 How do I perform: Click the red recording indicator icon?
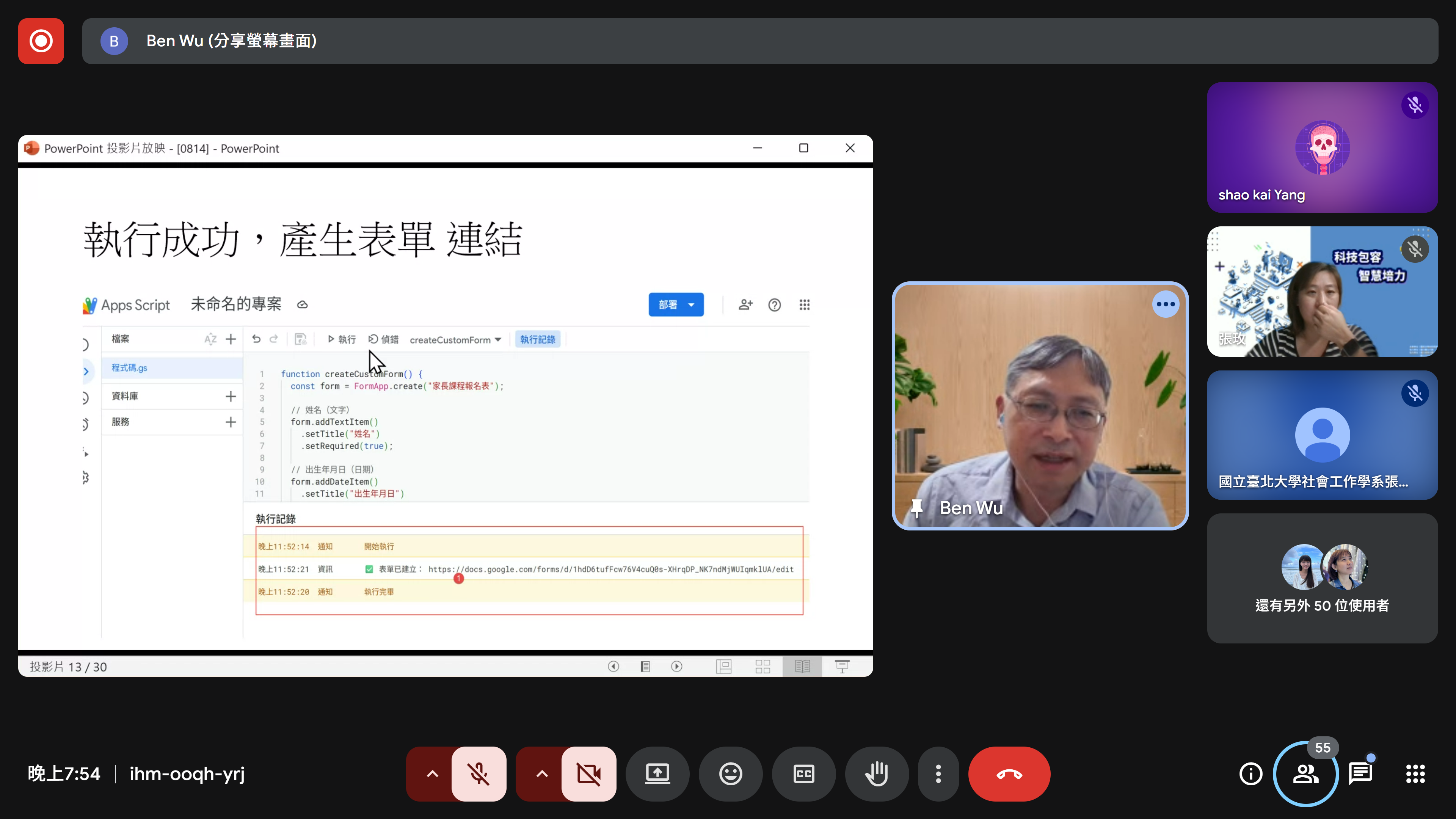[x=41, y=41]
